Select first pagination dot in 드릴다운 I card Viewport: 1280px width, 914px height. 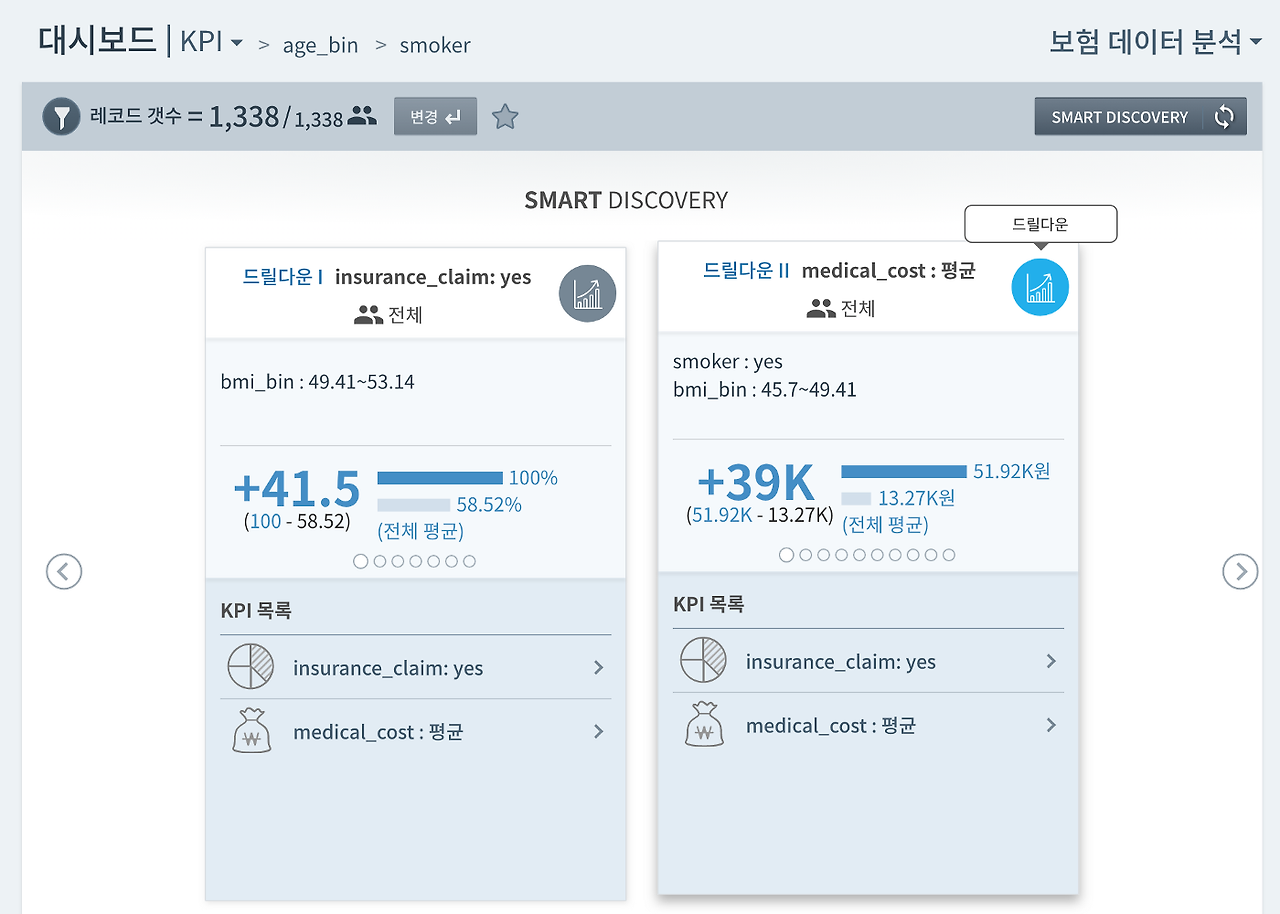point(360,561)
